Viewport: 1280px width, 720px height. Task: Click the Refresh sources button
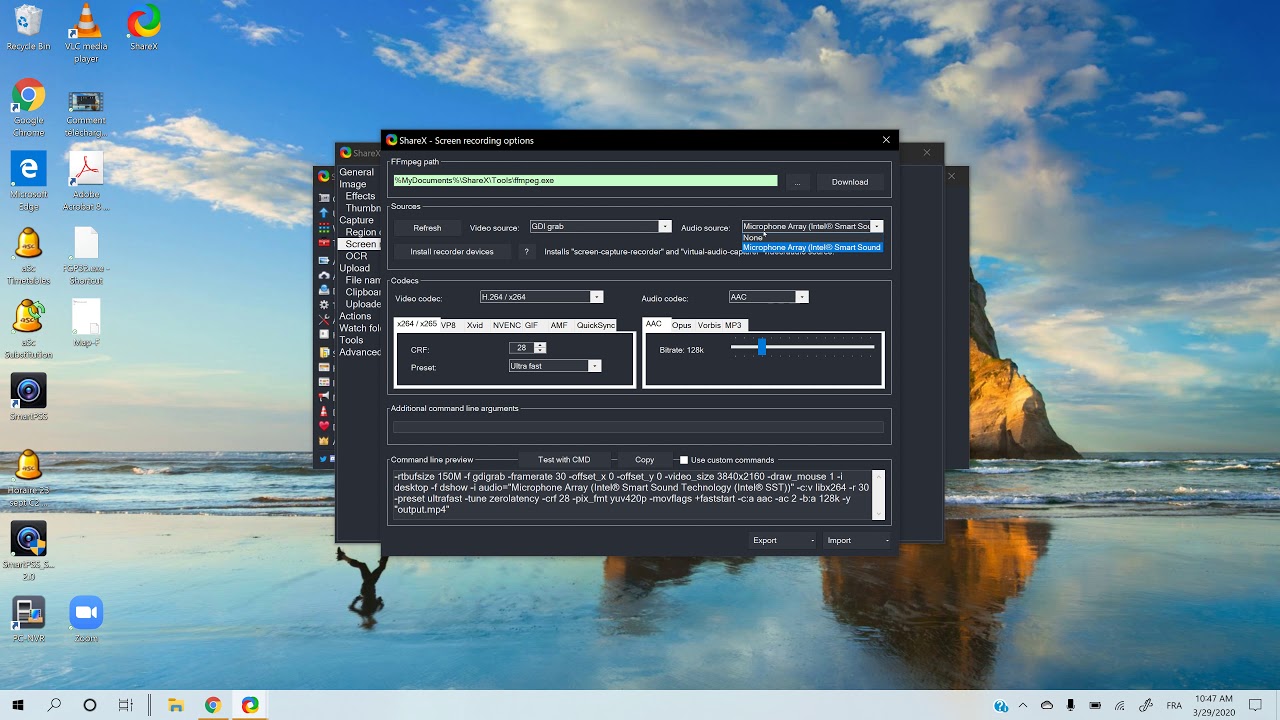click(x=427, y=228)
